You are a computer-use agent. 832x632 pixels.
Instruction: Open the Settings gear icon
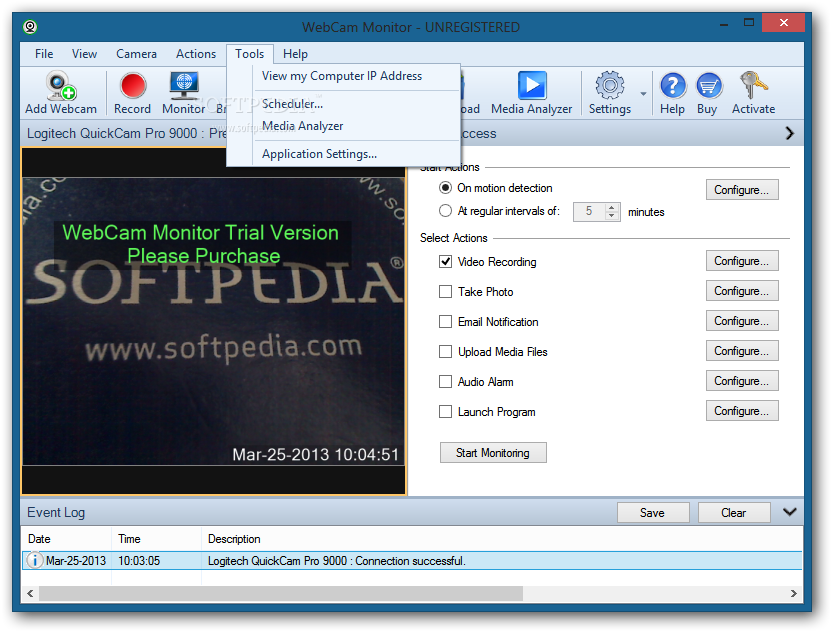tap(610, 85)
